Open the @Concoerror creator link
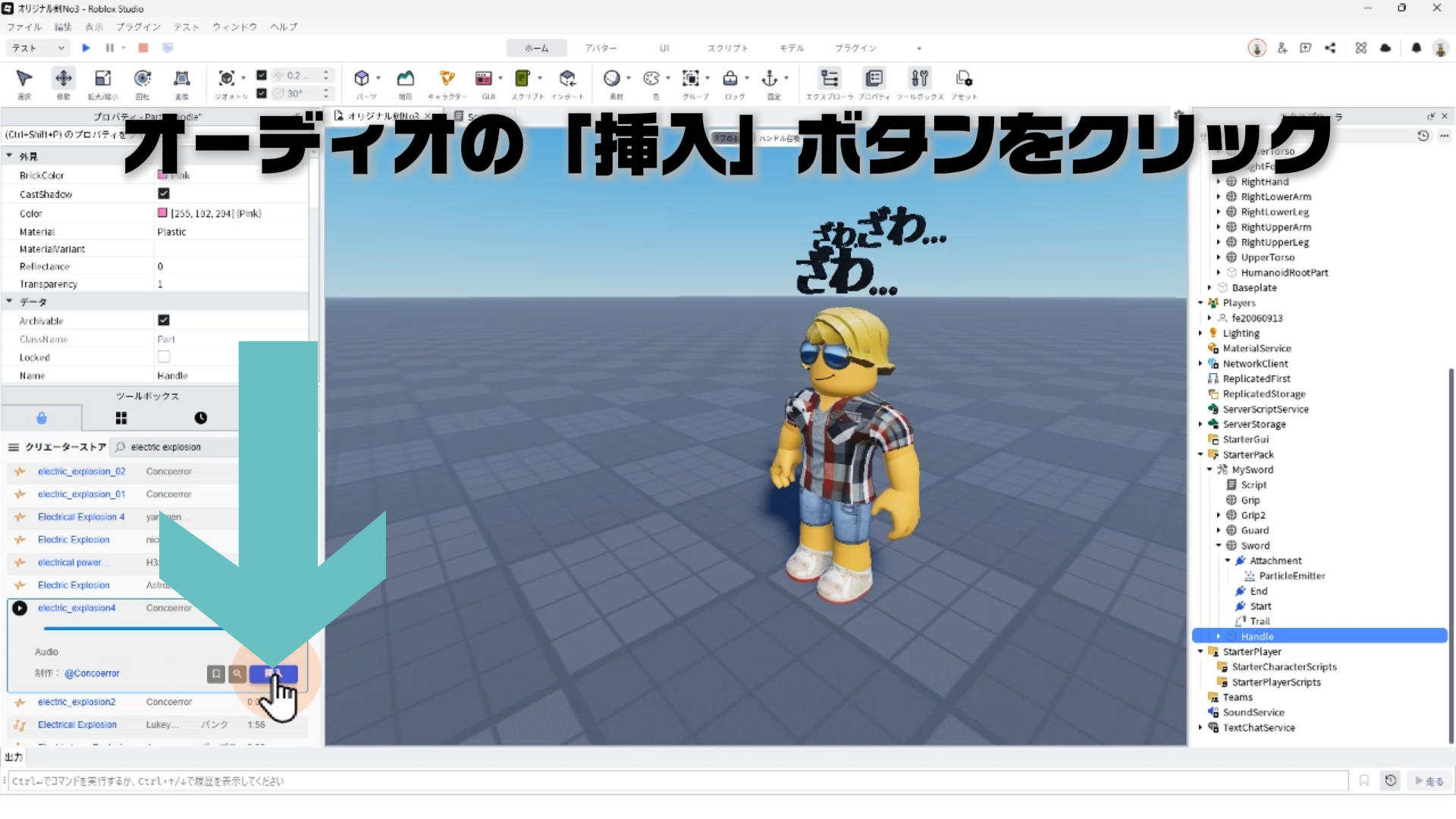This screenshot has width=1456, height=819. (x=92, y=673)
